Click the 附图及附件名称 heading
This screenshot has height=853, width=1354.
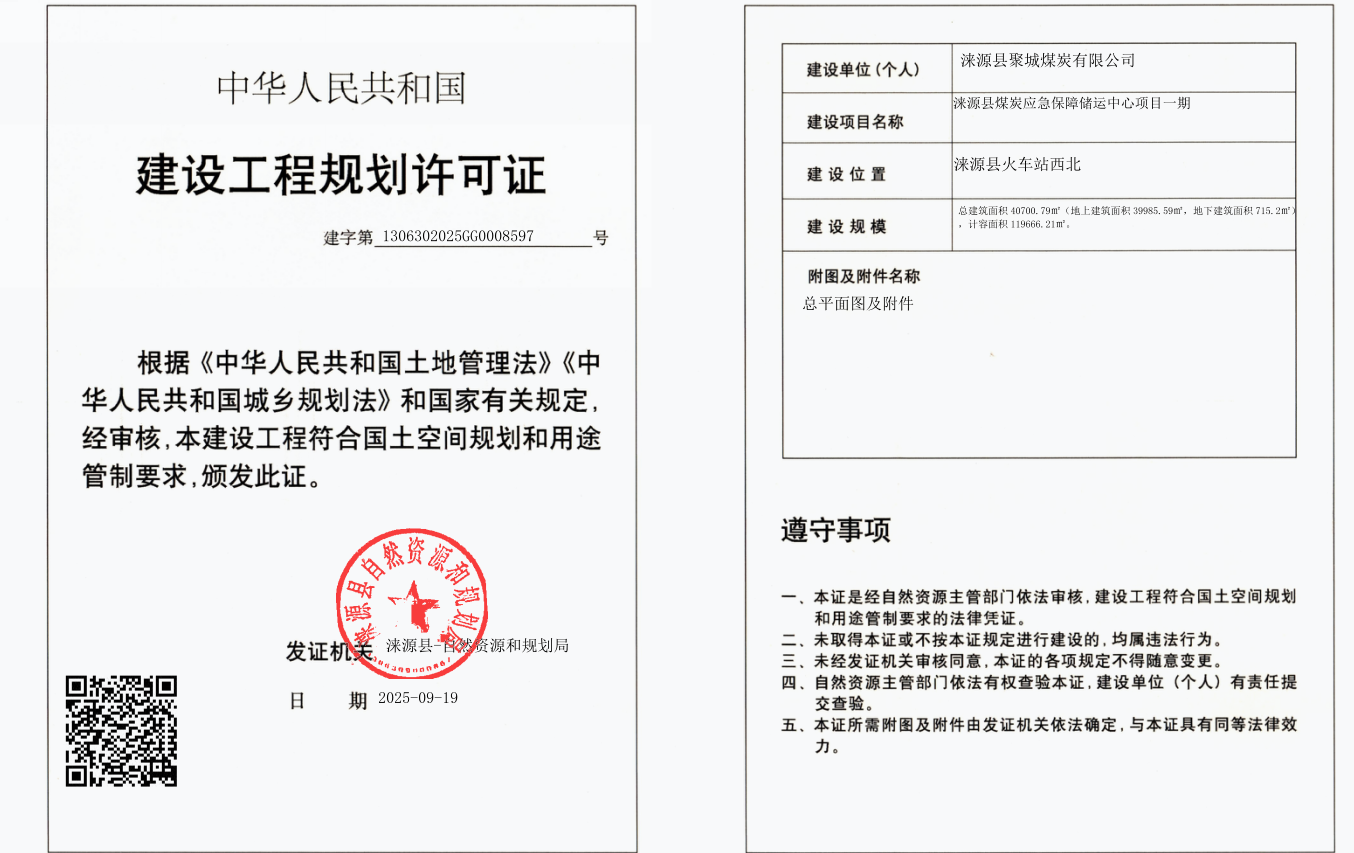(864, 277)
